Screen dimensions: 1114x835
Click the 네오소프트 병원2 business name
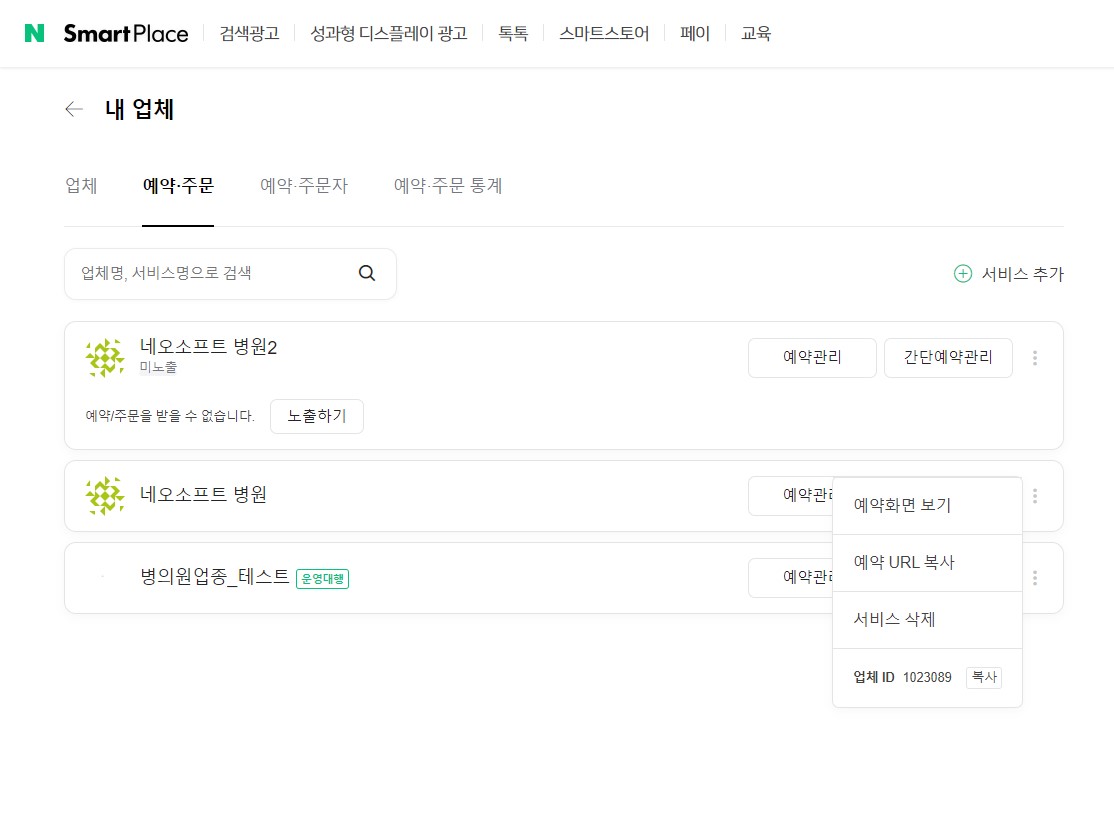208,347
